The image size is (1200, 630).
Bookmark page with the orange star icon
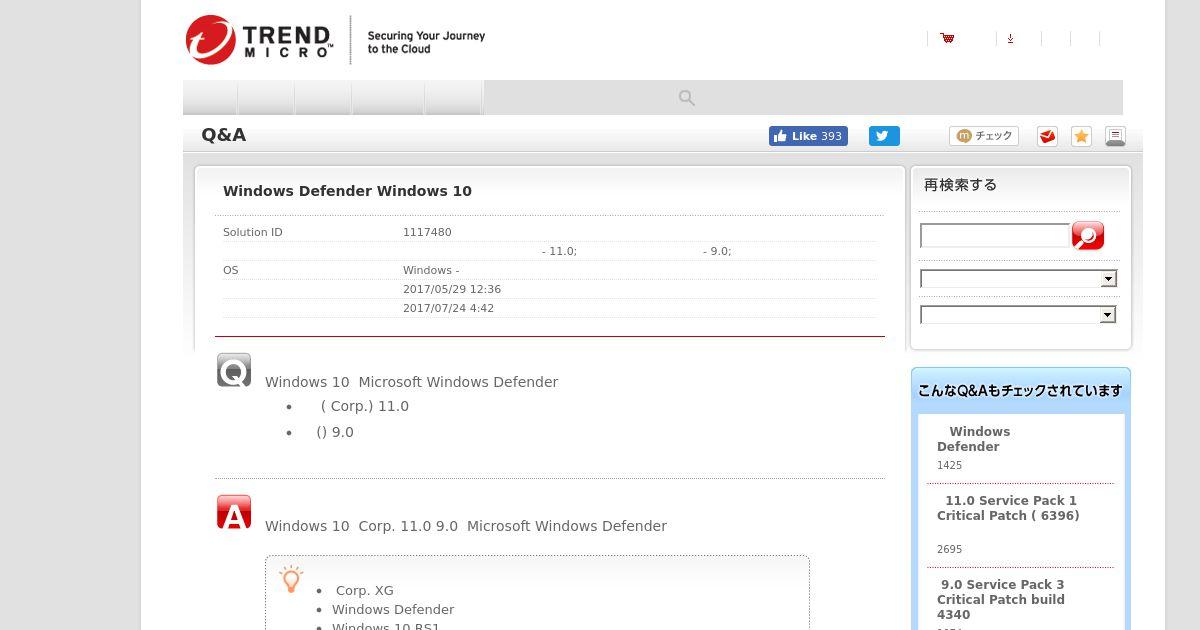[x=1081, y=136]
